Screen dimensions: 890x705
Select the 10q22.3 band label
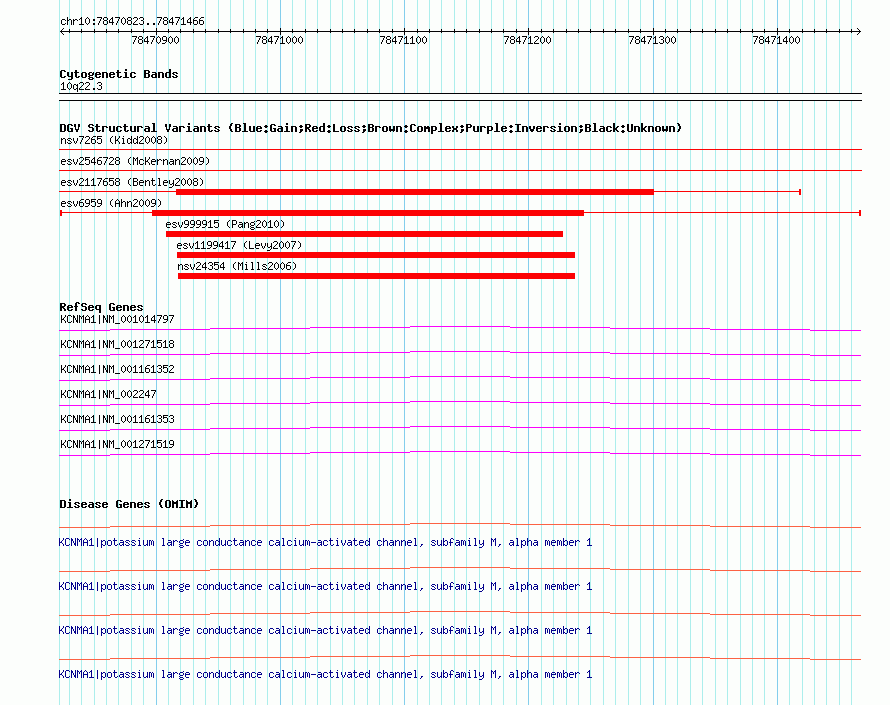pyautogui.click(x=81, y=86)
